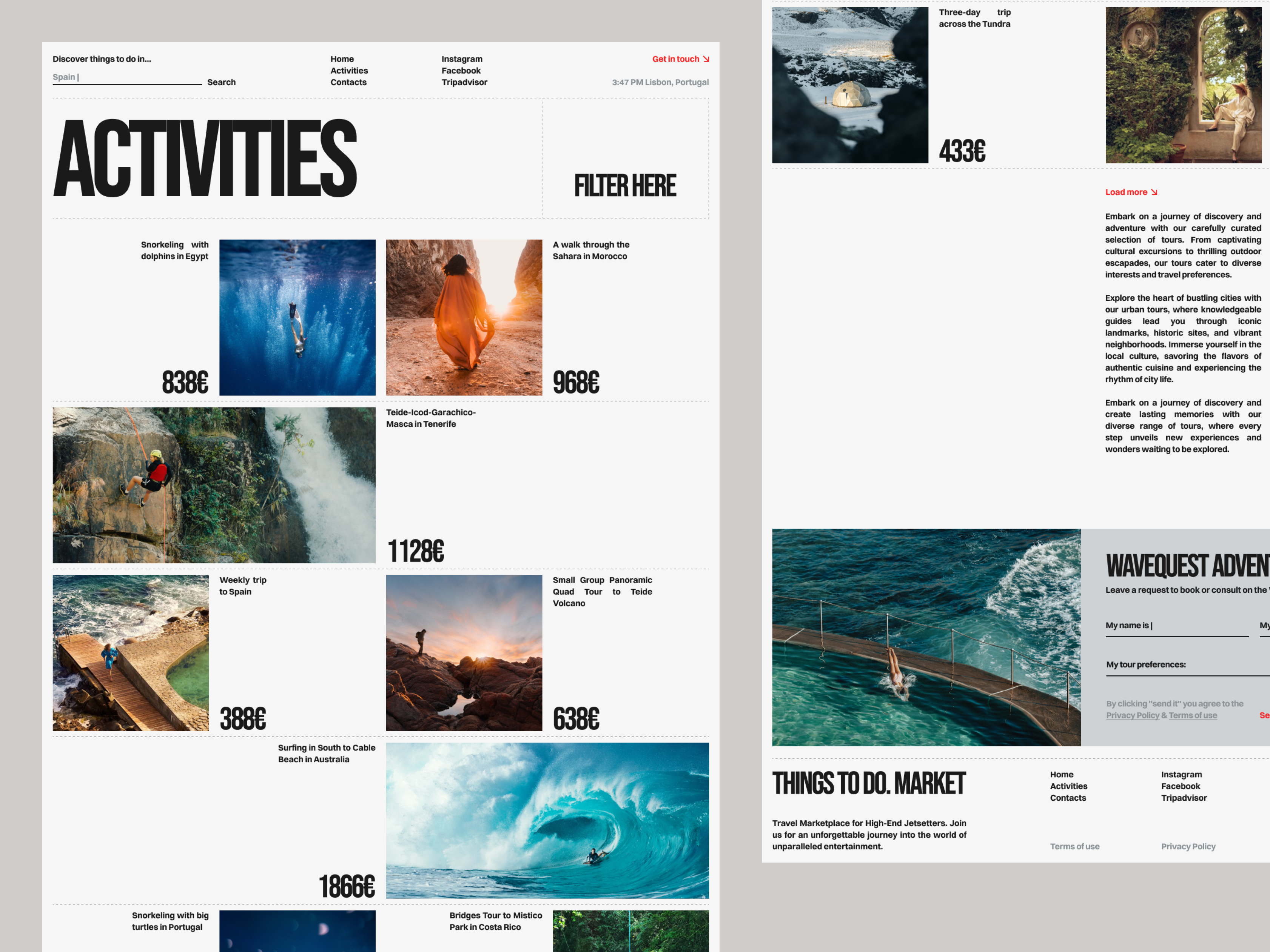
Task: Visit the Facebook social link
Action: click(x=461, y=70)
